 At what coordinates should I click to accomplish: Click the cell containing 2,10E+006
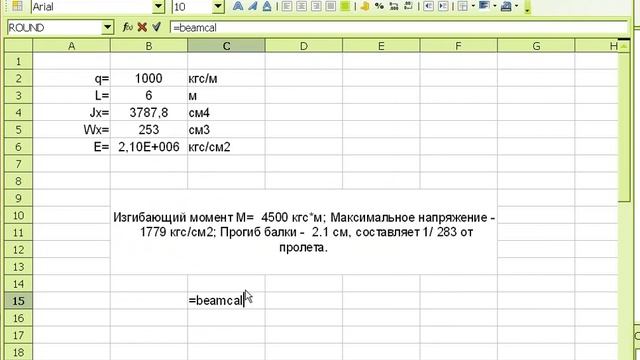point(149,147)
